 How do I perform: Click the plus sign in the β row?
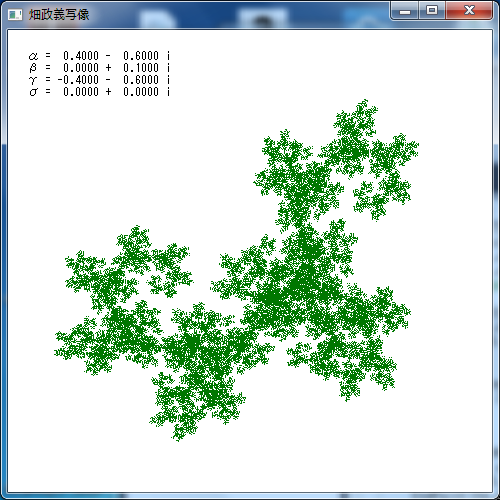pyautogui.click(x=108, y=68)
